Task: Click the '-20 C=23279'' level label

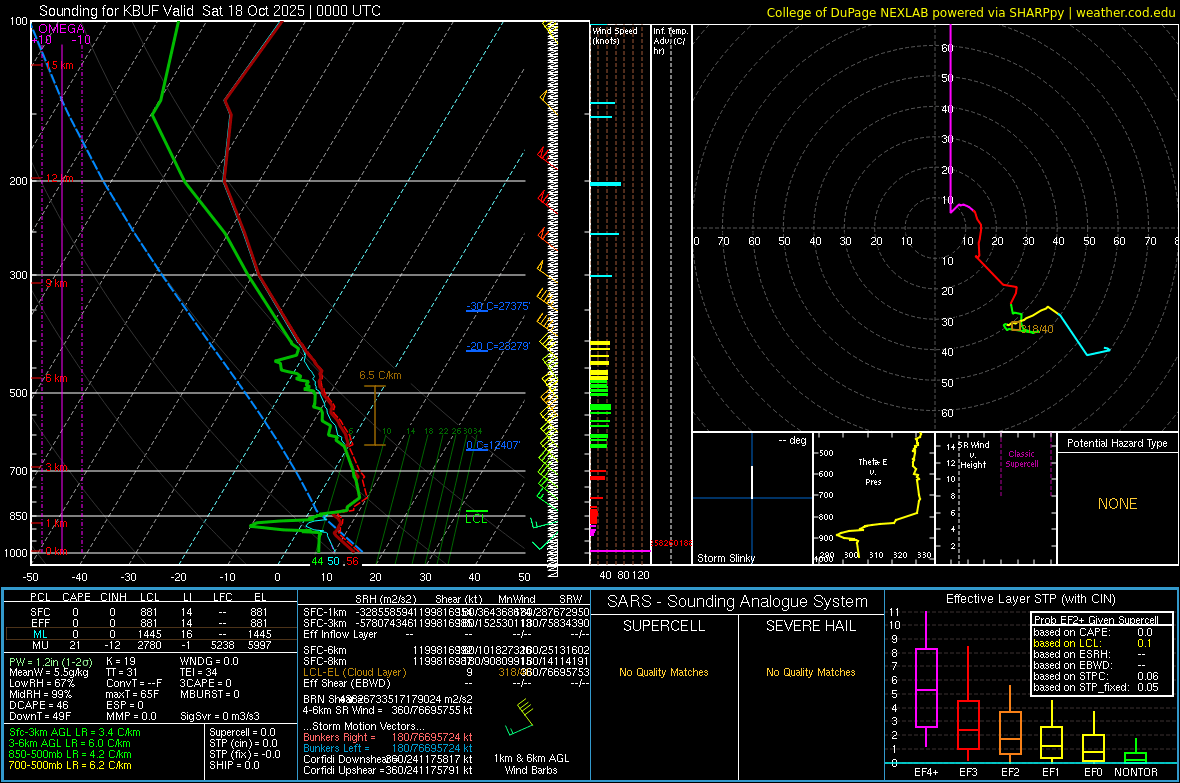Action: [498, 346]
